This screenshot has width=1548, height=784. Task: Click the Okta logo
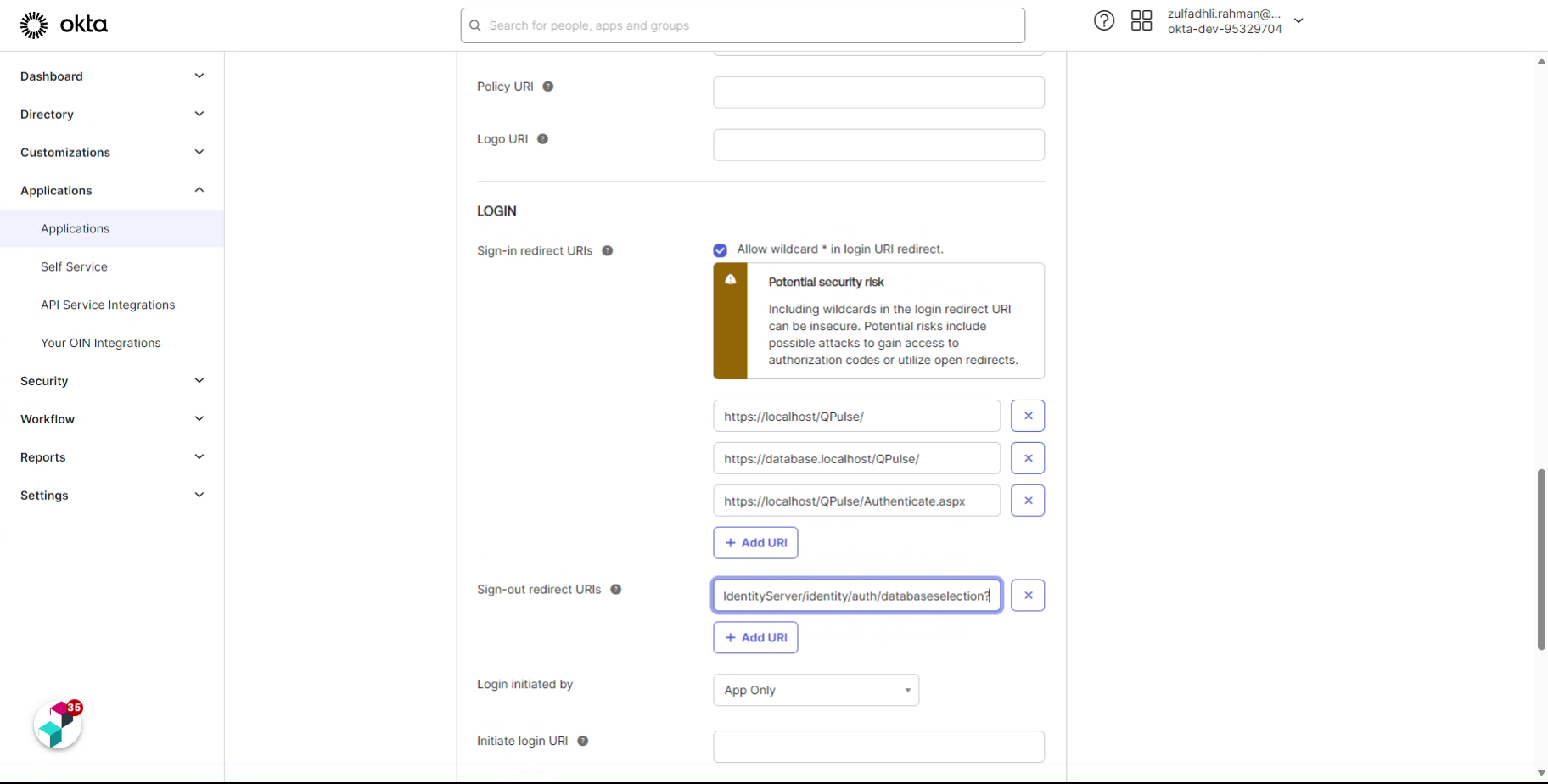point(64,25)
